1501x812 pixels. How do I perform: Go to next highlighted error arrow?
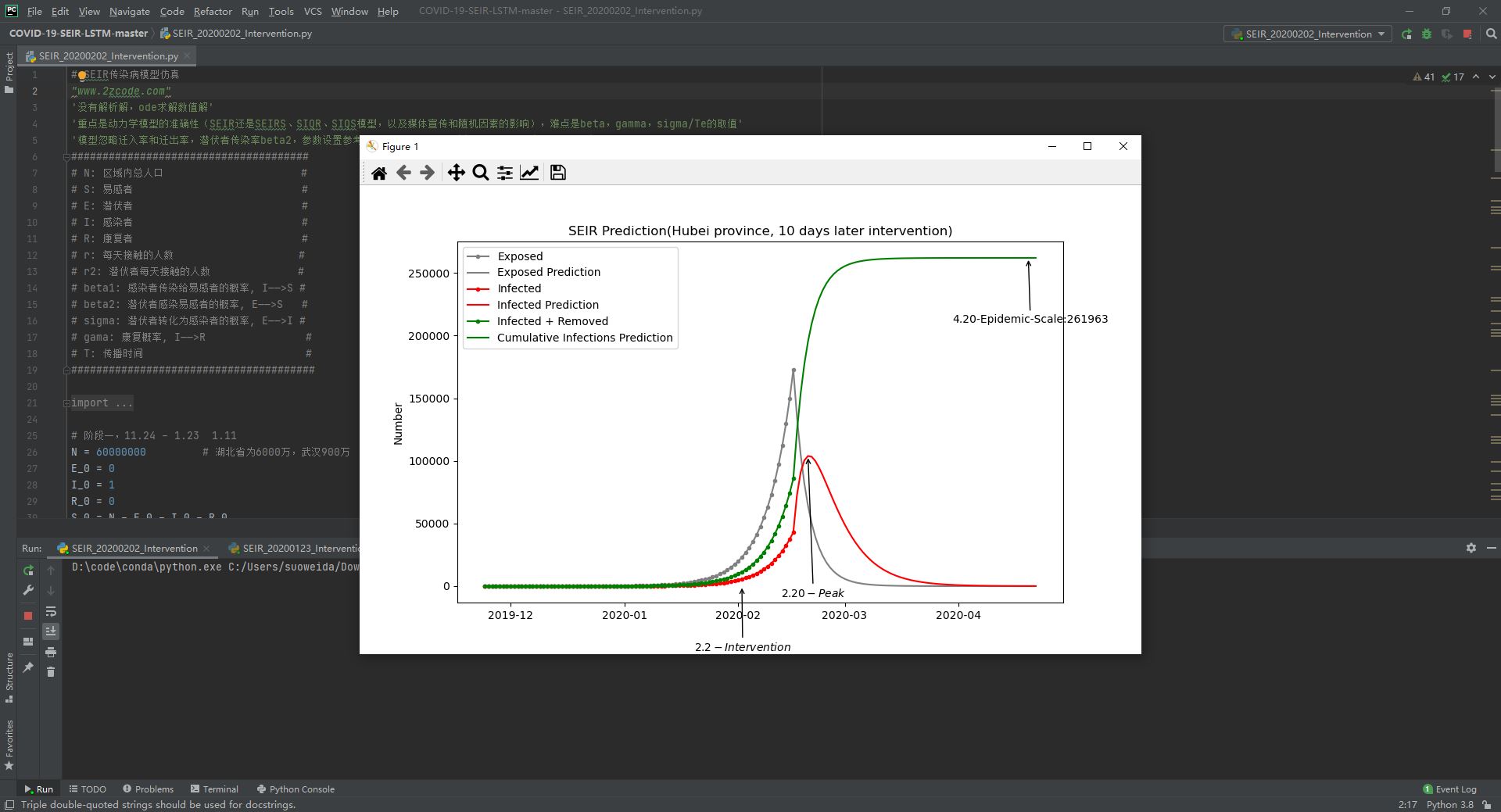click(x=1492, y=77)
